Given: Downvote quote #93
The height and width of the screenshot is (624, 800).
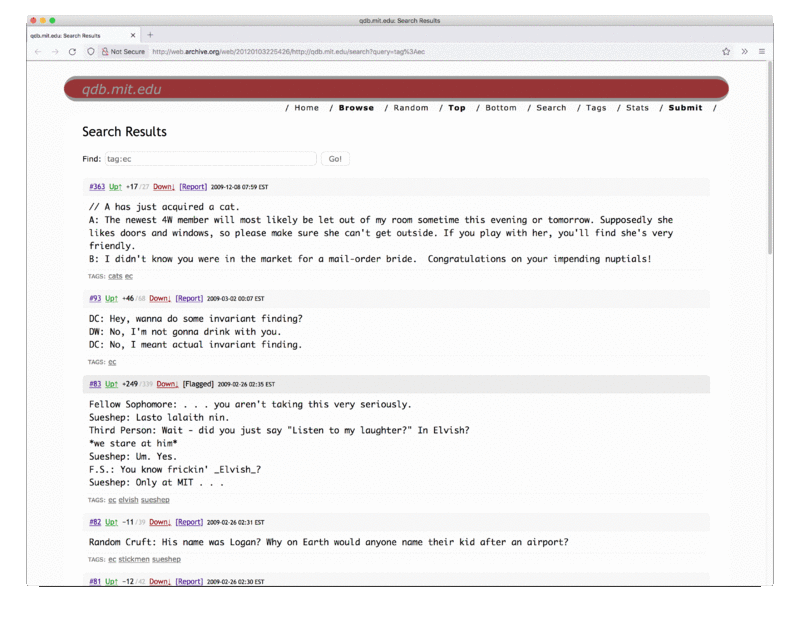Looking at the screenshot, I should (x=160, y=298).
